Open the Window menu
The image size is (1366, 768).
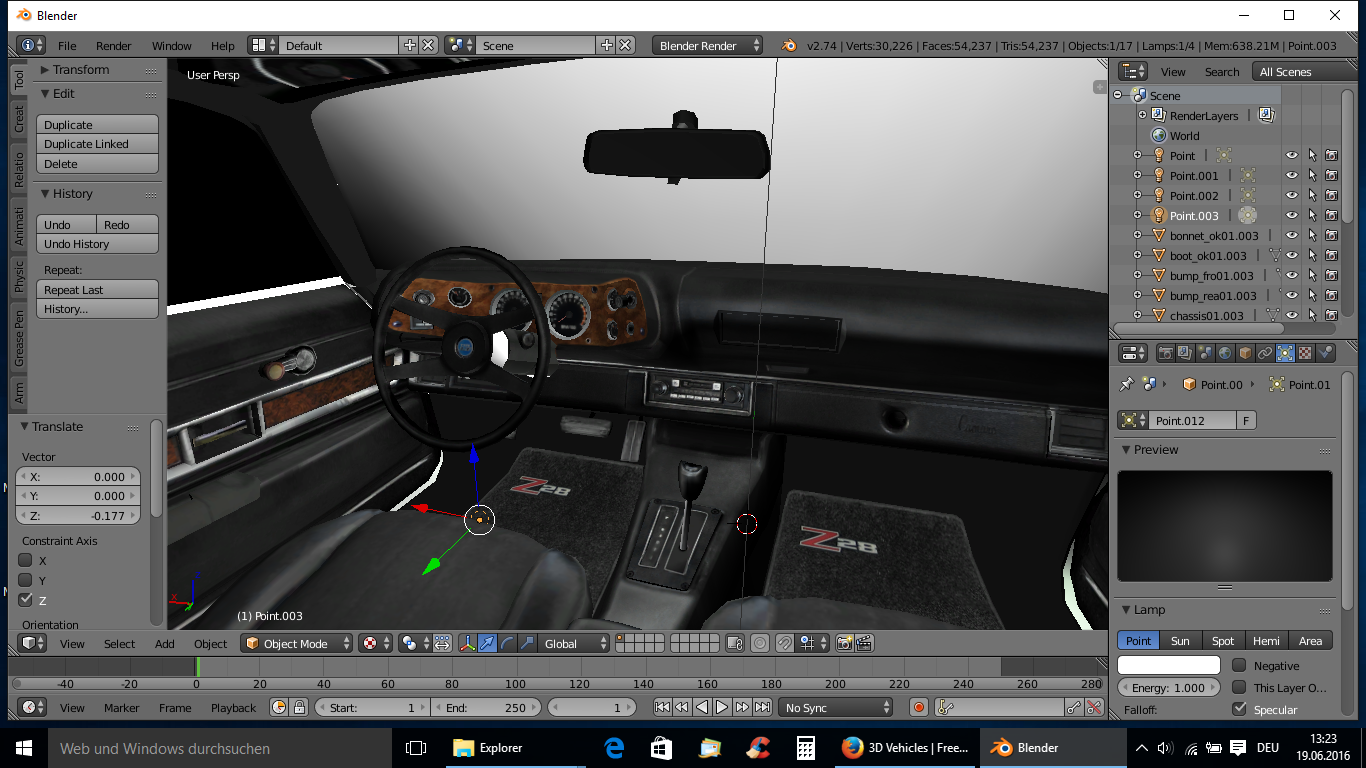172,45
